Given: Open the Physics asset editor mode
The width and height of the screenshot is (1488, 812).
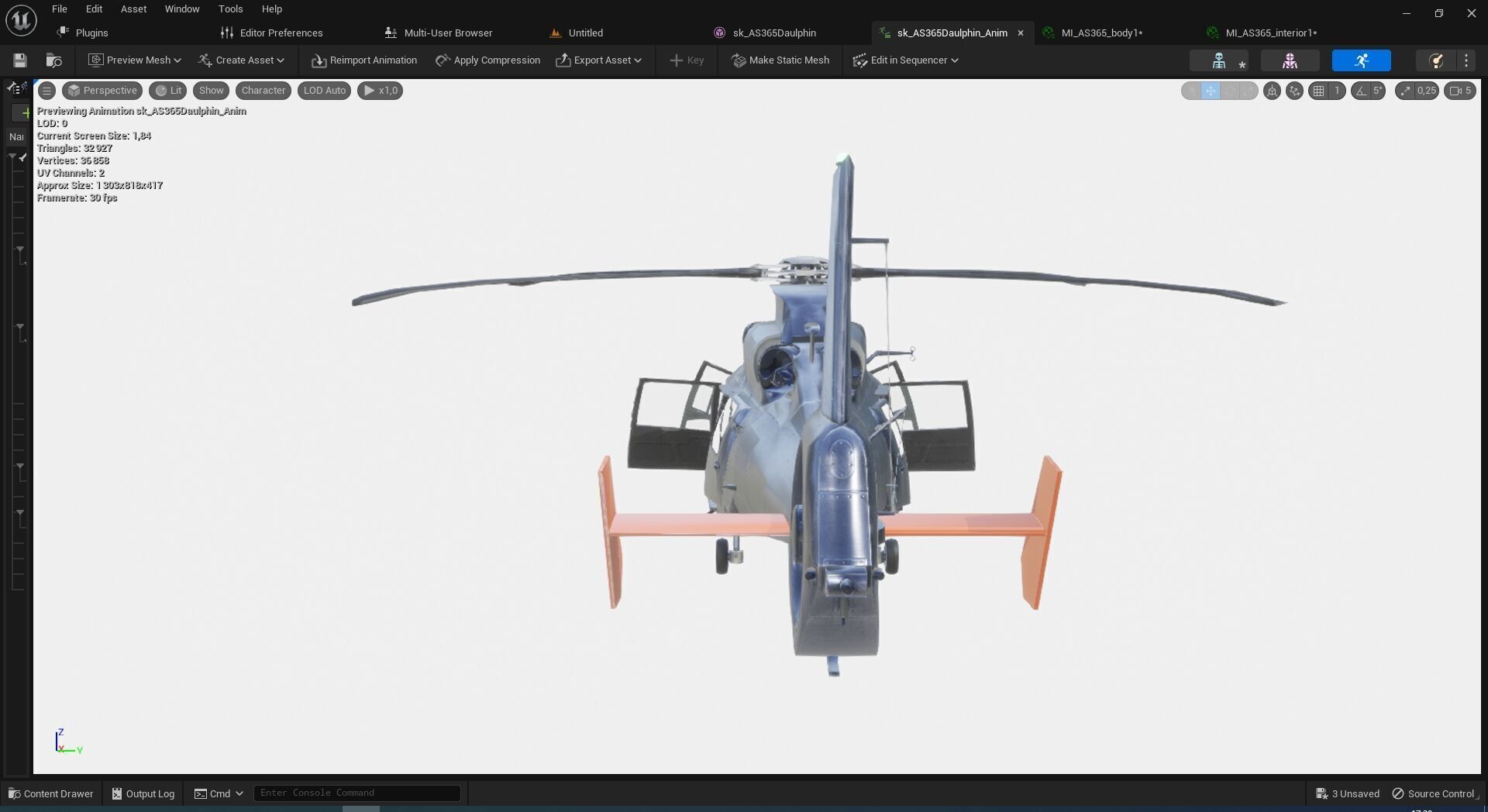Looking at the screenshot, I should [x=1435, y=60].
